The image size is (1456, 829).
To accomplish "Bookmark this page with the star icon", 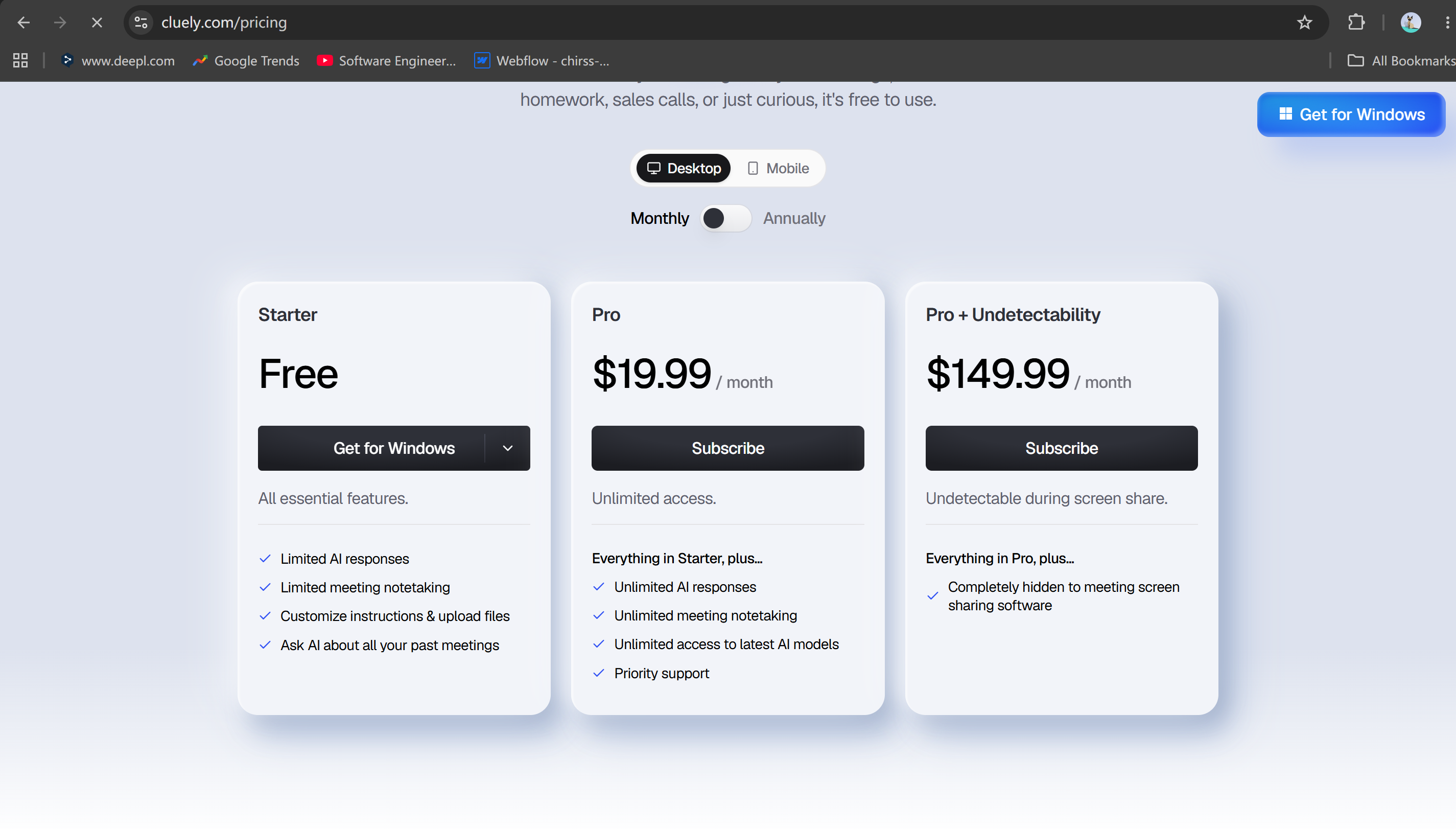I will coord(1304,23).
